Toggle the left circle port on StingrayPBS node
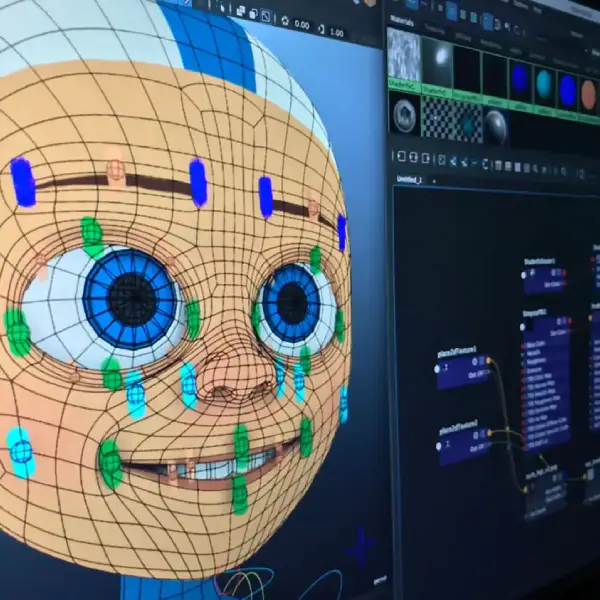The height and width of the screenshot is (600, 600). [x=523, y=327]
